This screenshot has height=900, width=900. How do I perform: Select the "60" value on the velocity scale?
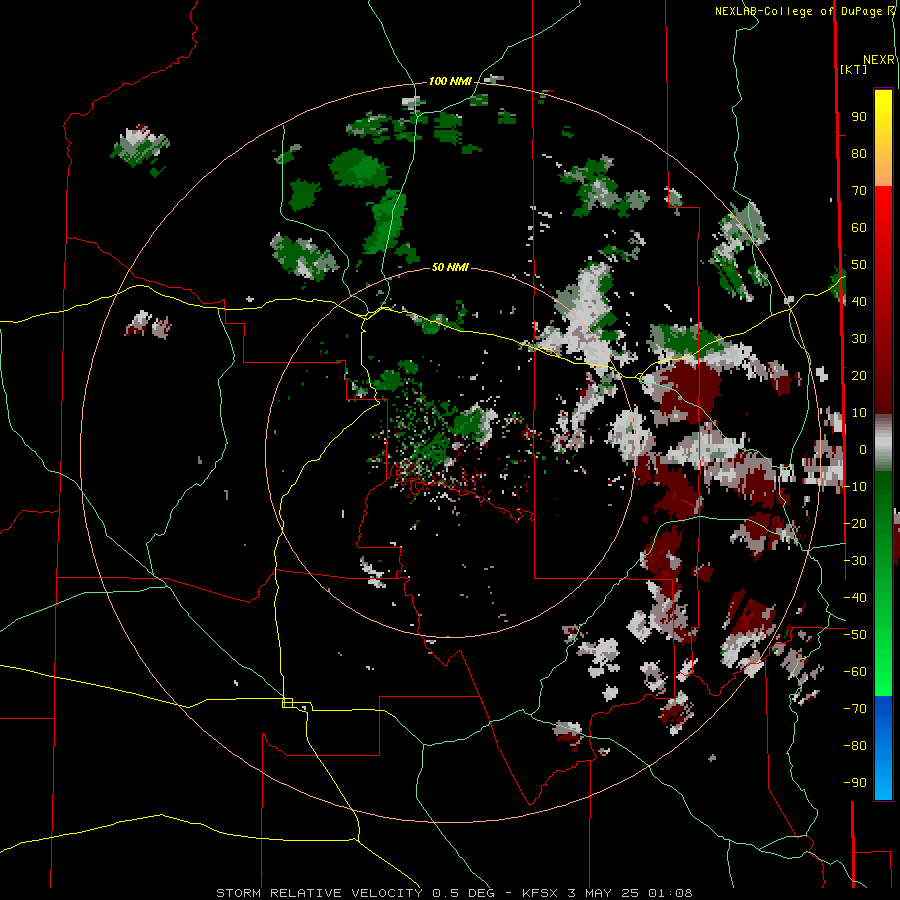pyautogui.click(x=859, y=228)
